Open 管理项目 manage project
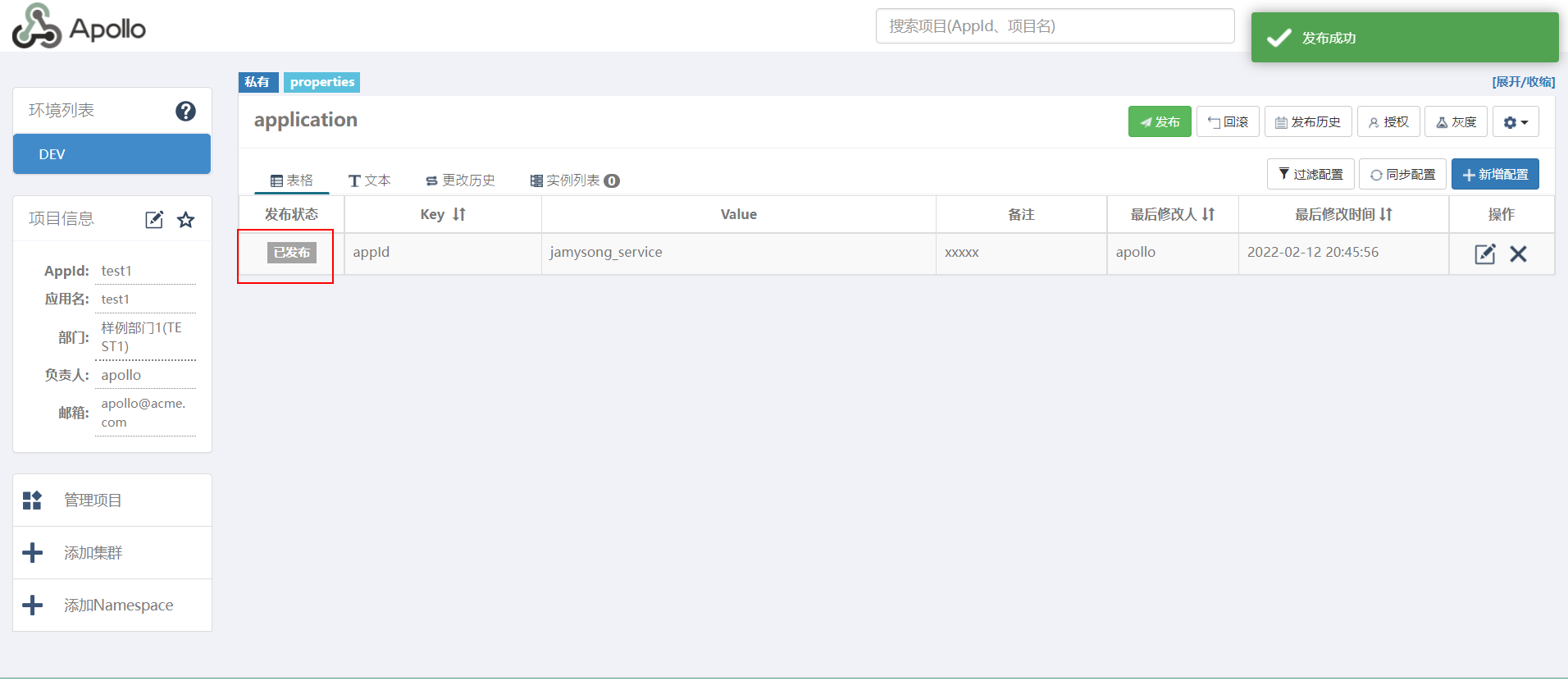The image size is (1568, 681). [112, 500]
